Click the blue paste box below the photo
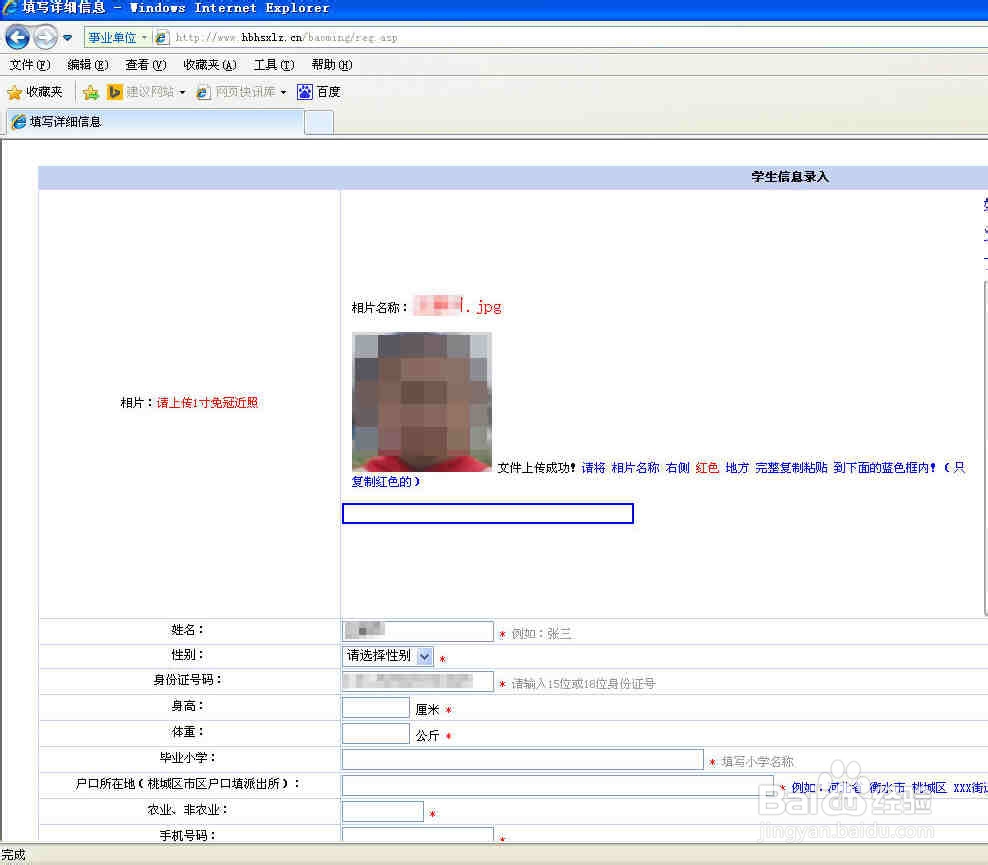This screenshot has height=865, width=988. coord(488,513)
